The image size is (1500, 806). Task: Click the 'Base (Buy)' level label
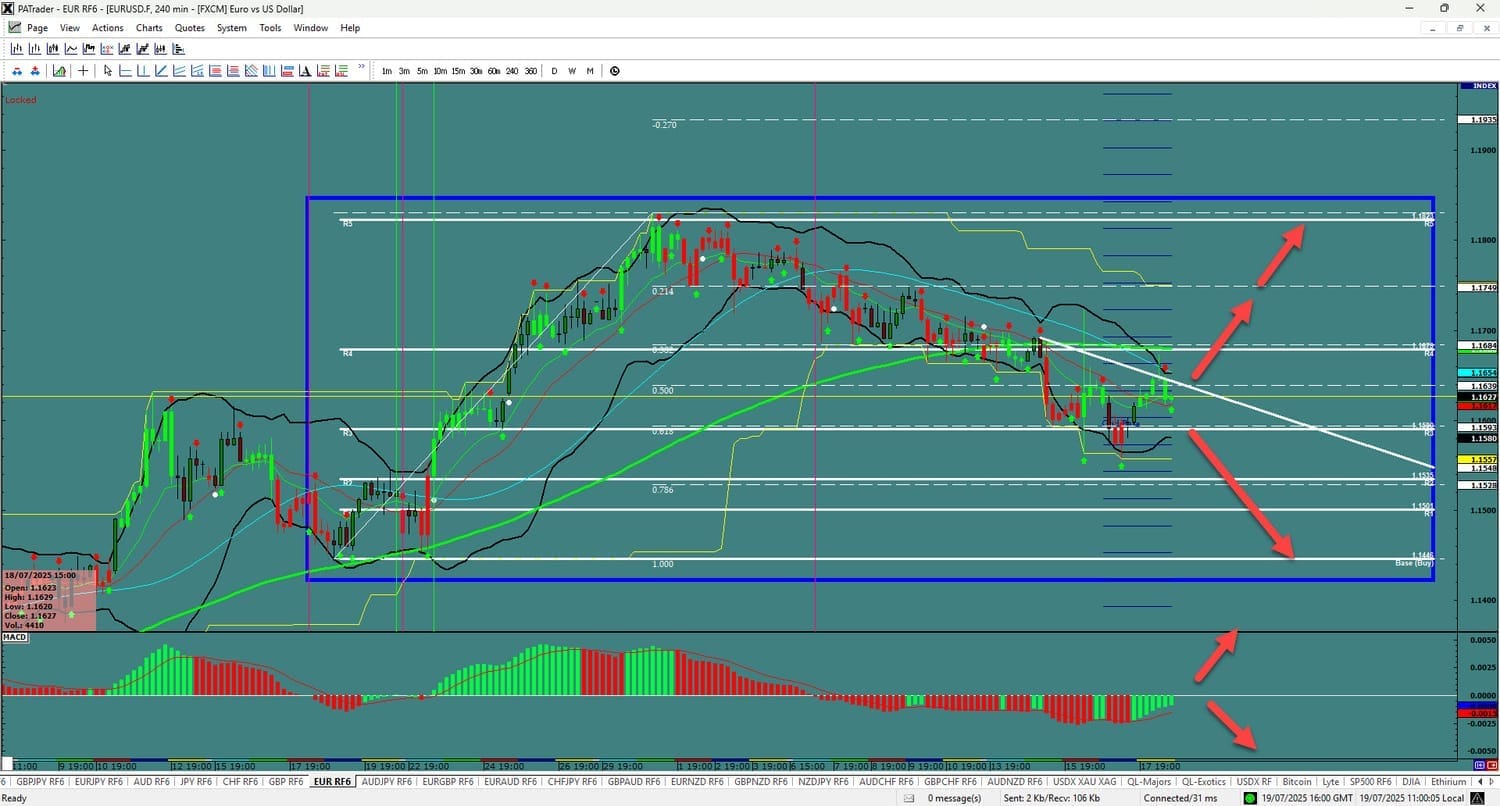pyautogui.click(x=1415, y=564)
